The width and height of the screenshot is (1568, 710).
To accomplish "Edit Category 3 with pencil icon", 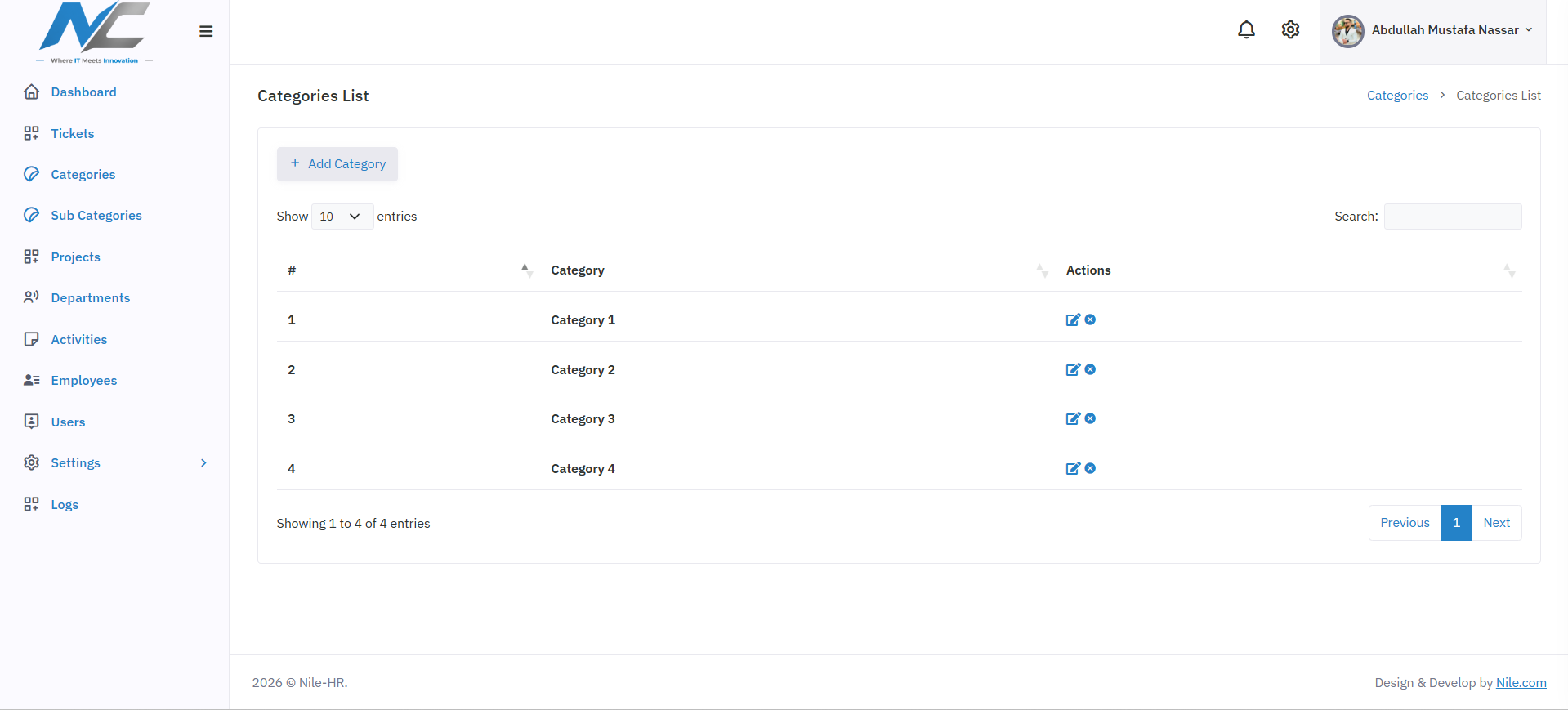I will [1073, 418].
